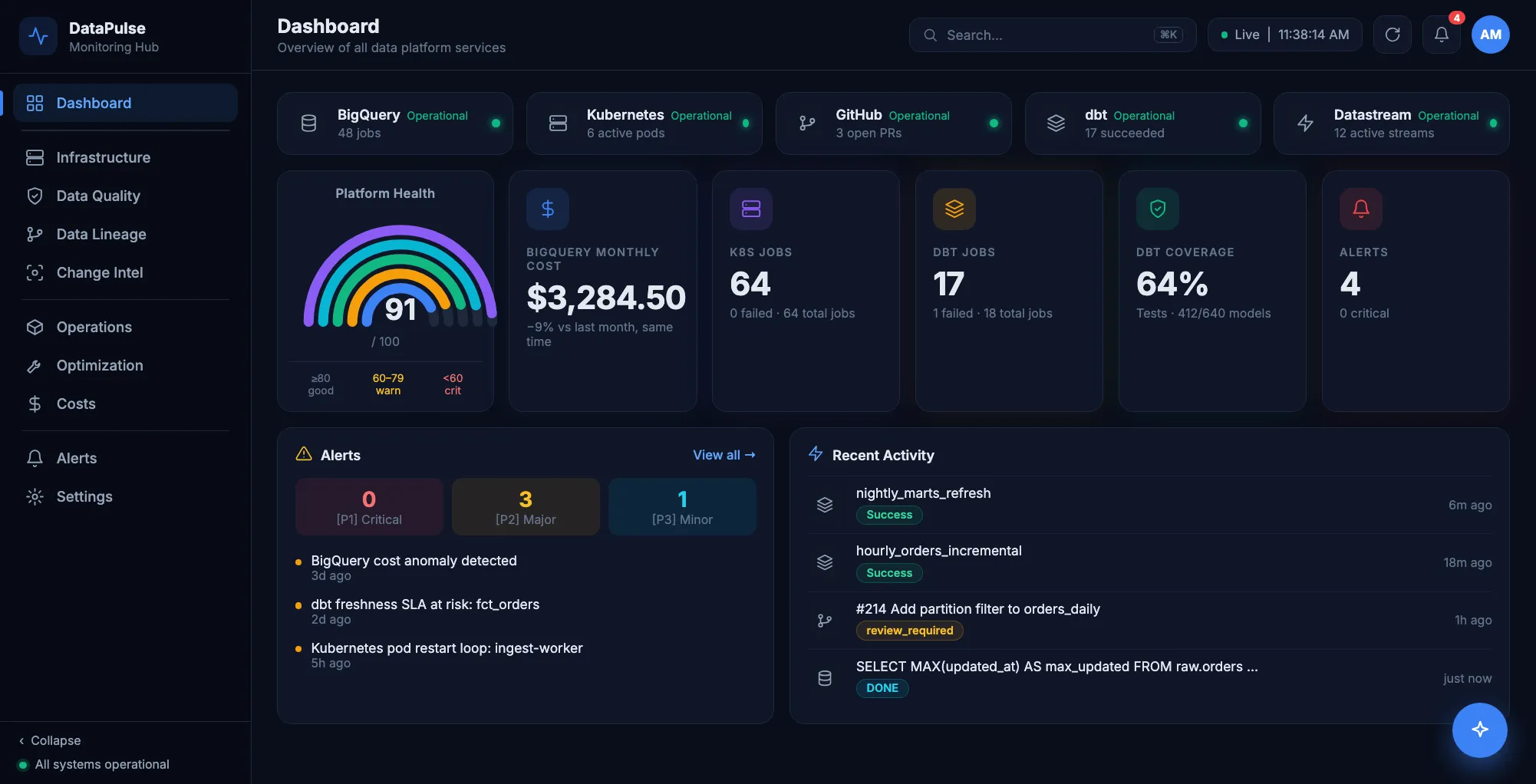This screenshot has height=784, width=1536.
Task: Click the All systems operational status
Action: pos(94,764)
